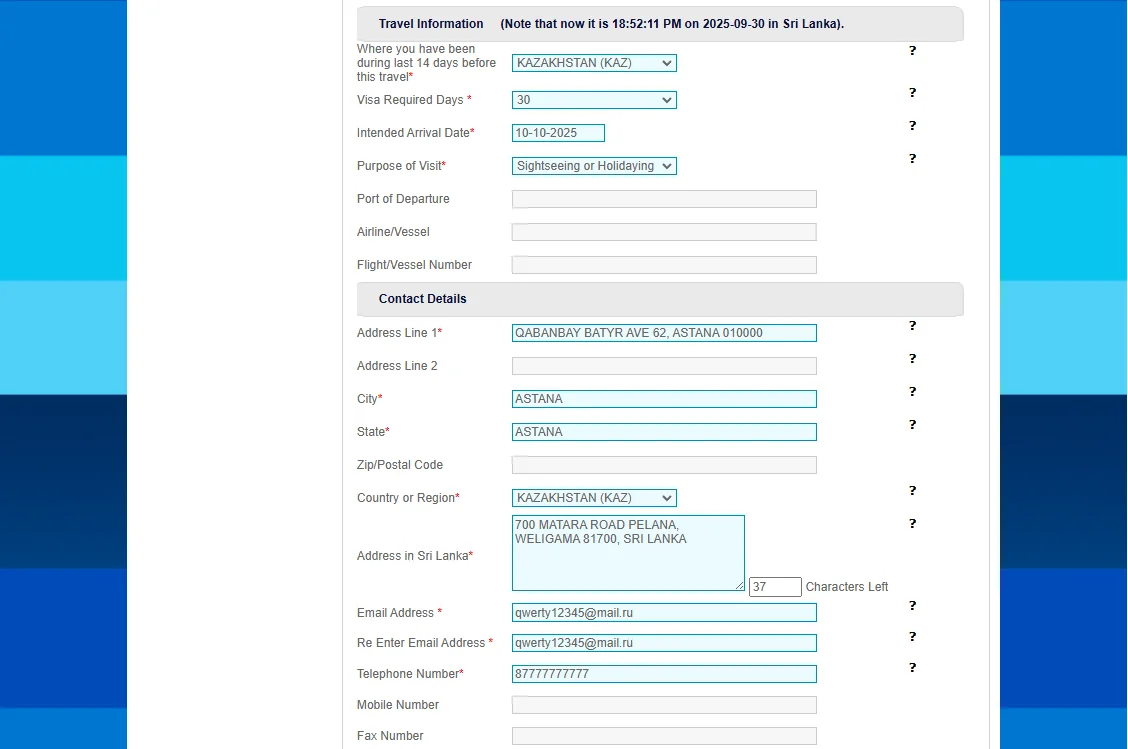The image size is (1128, 749).
Task: Click help icon beside Email Address field
Action: click(x=912, y=606)
